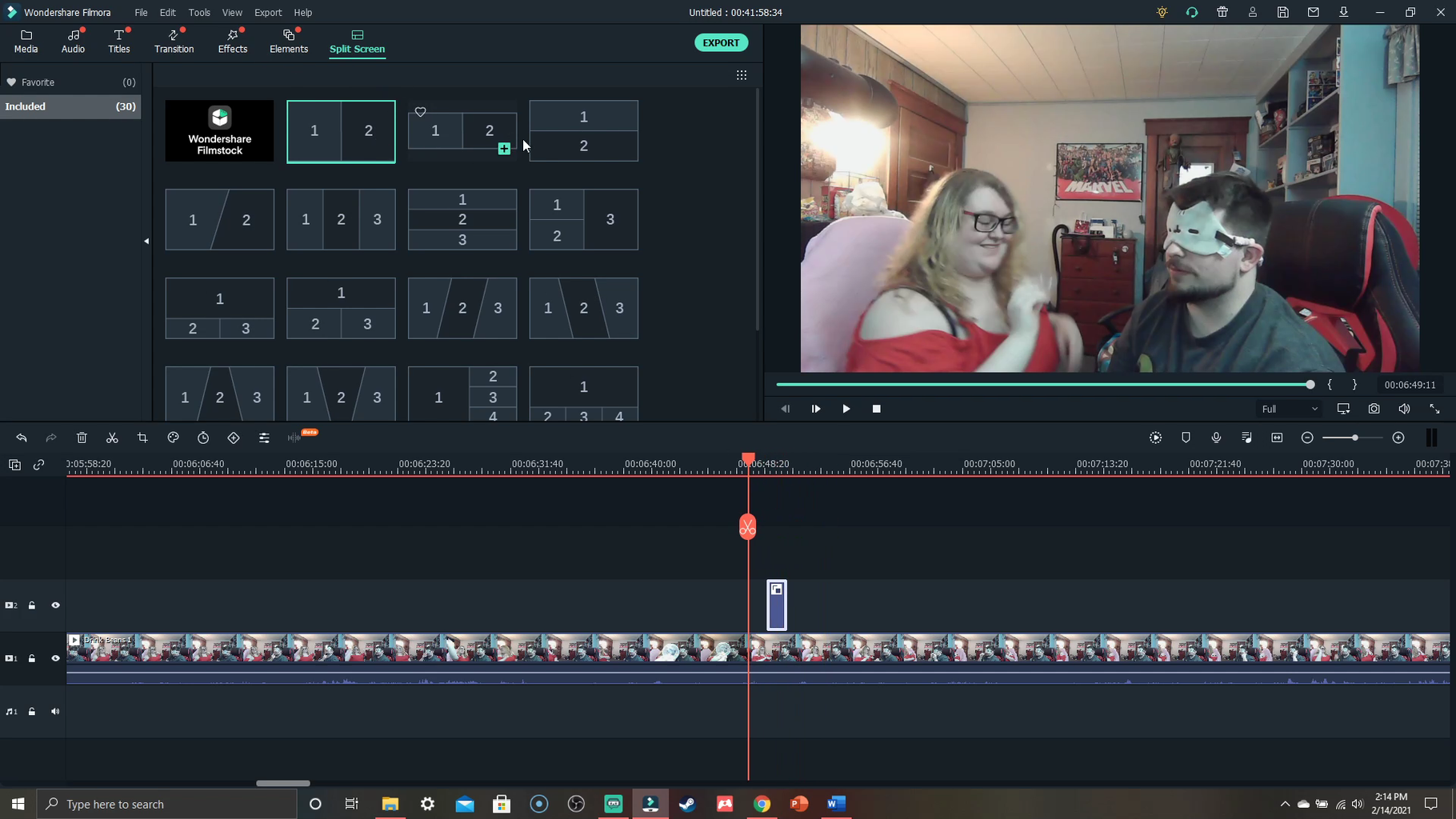Open the Tools menu
1456x819 pixels.
pyautogui.click(x=199, y=13)
